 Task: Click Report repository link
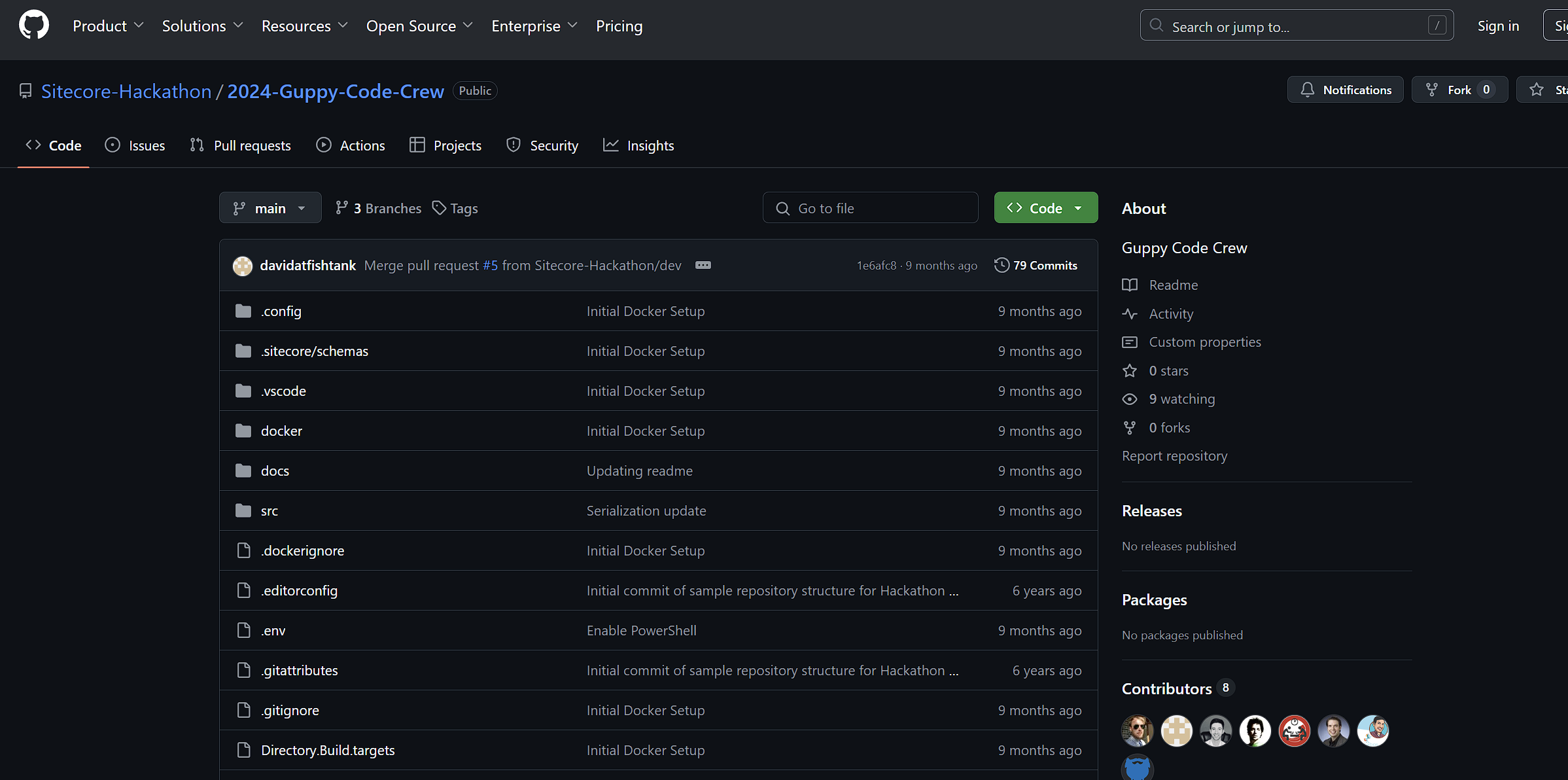pyautogui.click(x=1174, y=455)
